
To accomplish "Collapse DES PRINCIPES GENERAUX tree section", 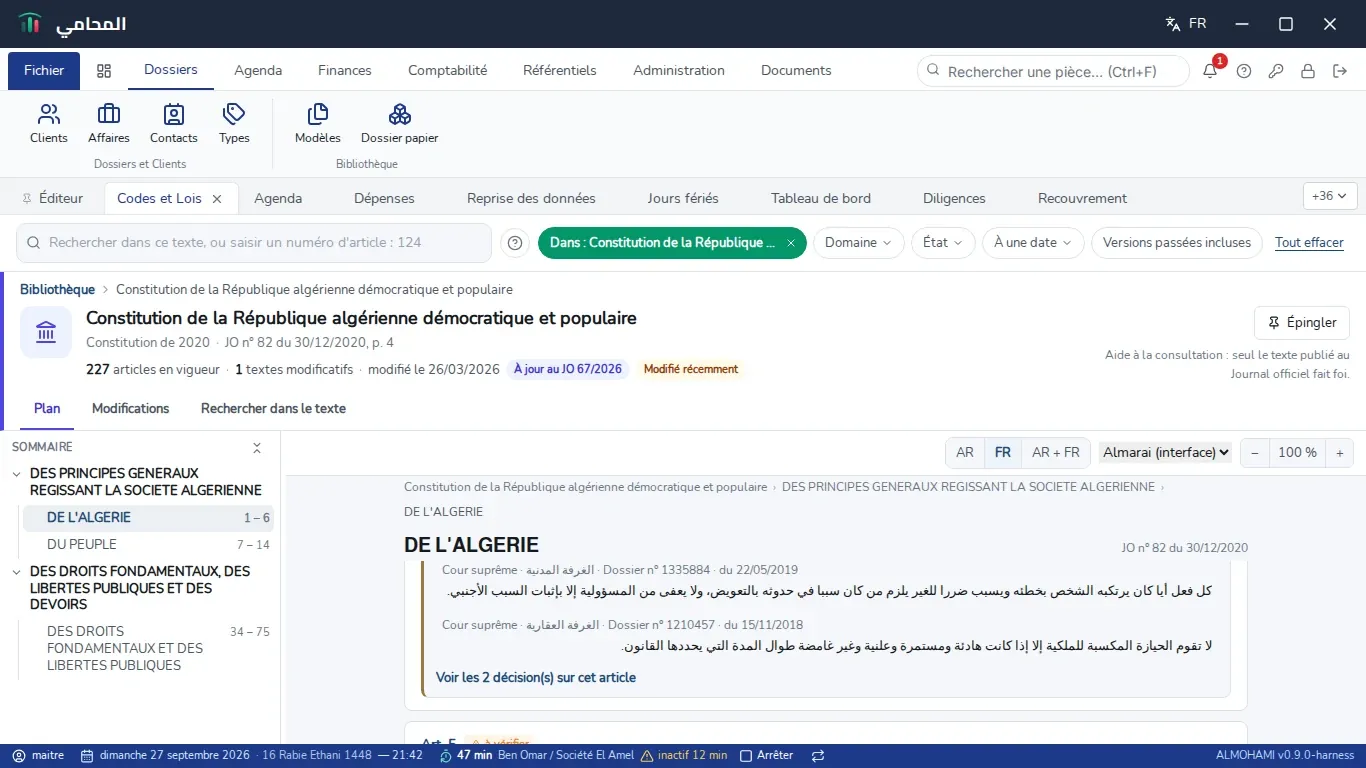I will (17, 474).
